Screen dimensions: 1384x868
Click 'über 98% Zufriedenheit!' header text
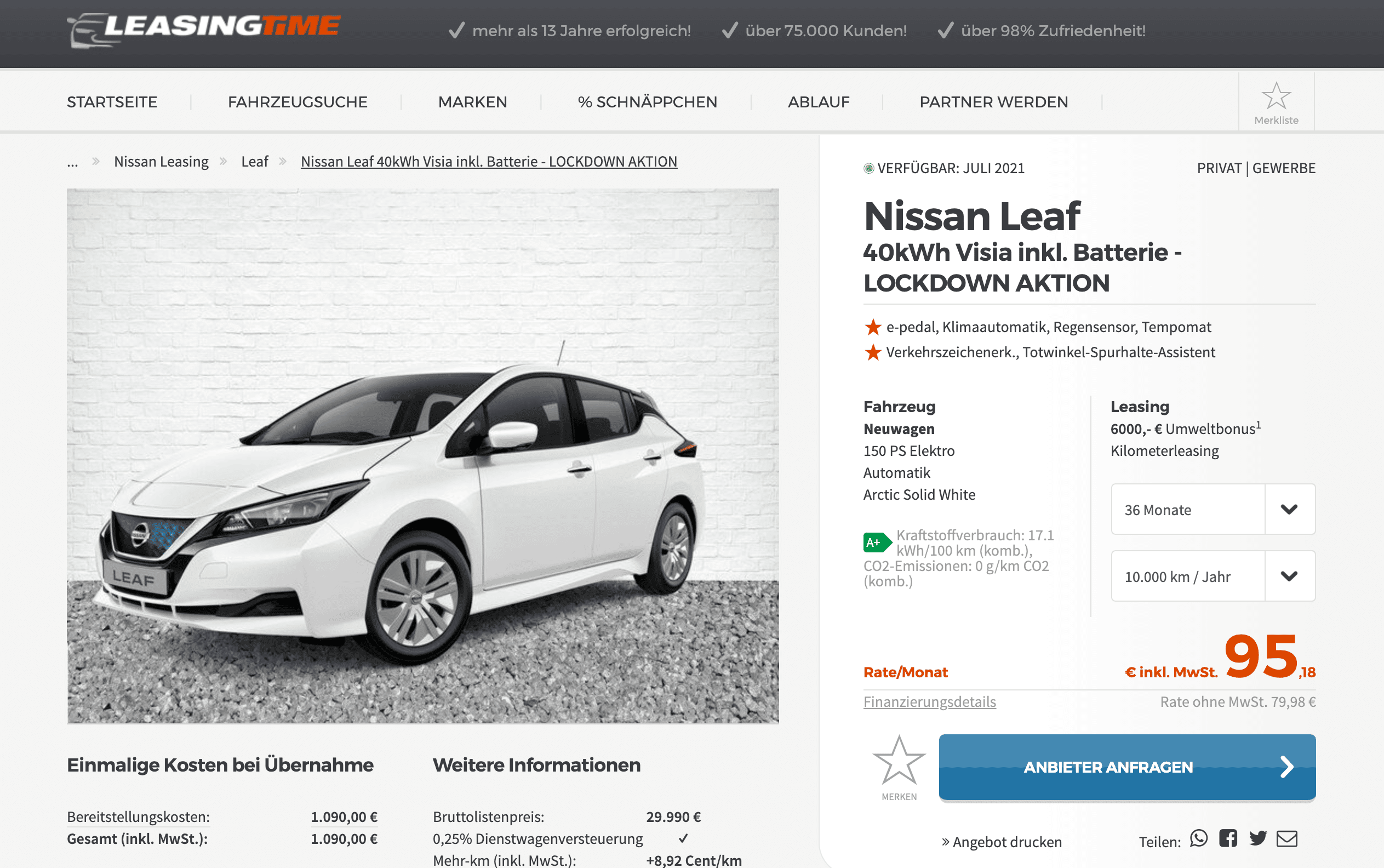[1053, 31]
